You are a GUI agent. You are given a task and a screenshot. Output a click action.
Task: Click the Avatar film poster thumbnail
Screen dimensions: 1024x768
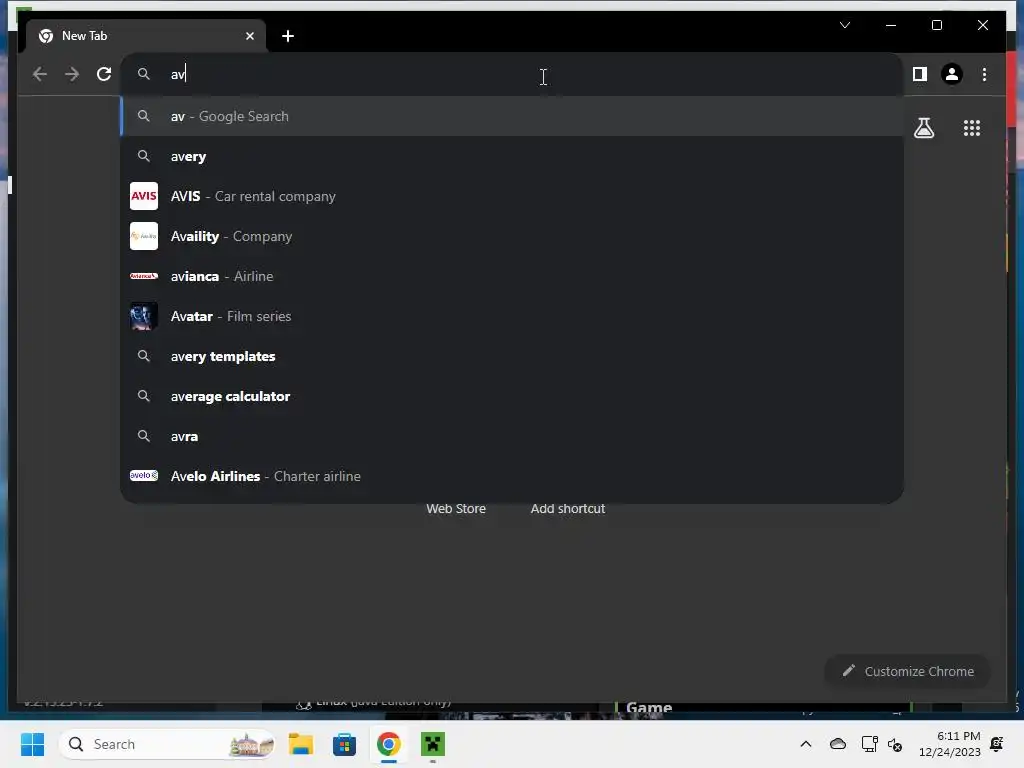click(144, 316)
